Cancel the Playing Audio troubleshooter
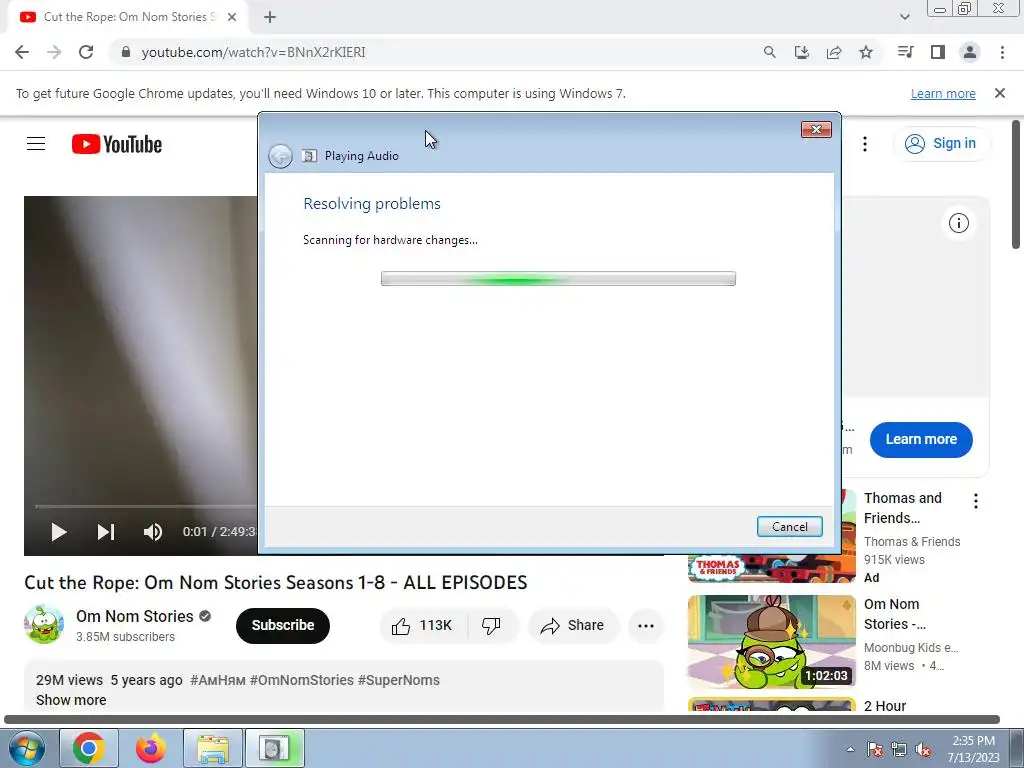Viewport: 1024px width, 768px height. [790, 526]
